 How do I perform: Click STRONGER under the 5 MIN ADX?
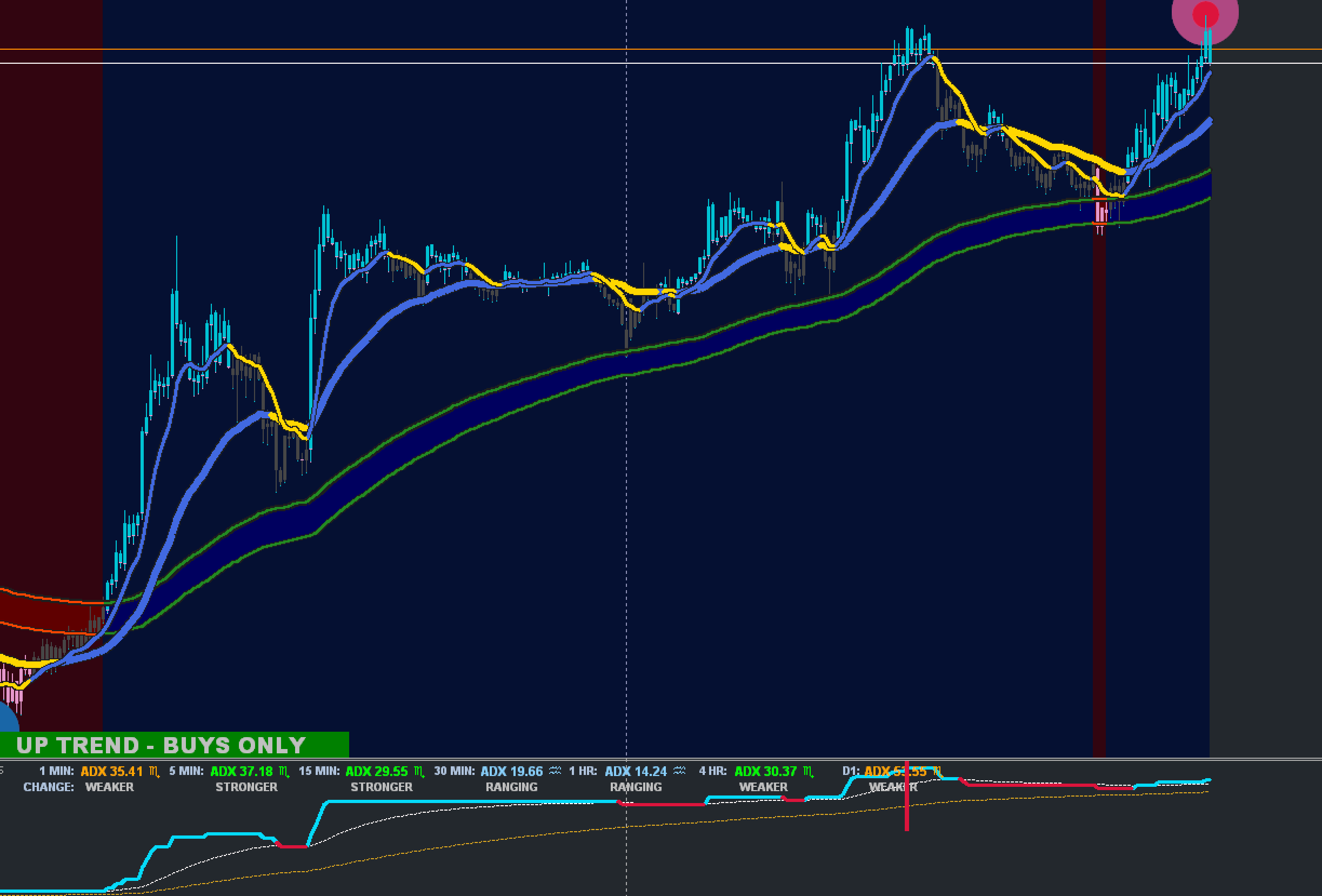point(246,787)
